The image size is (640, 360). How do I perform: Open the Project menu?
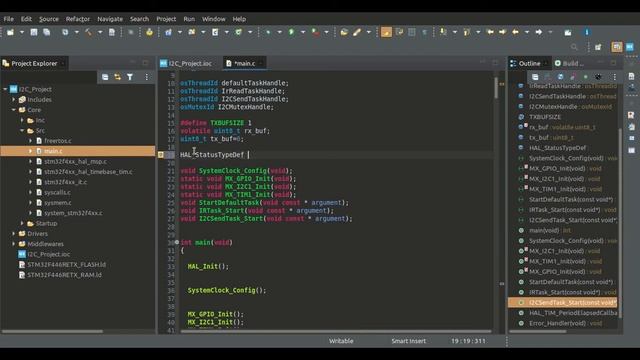pos(166,19)
